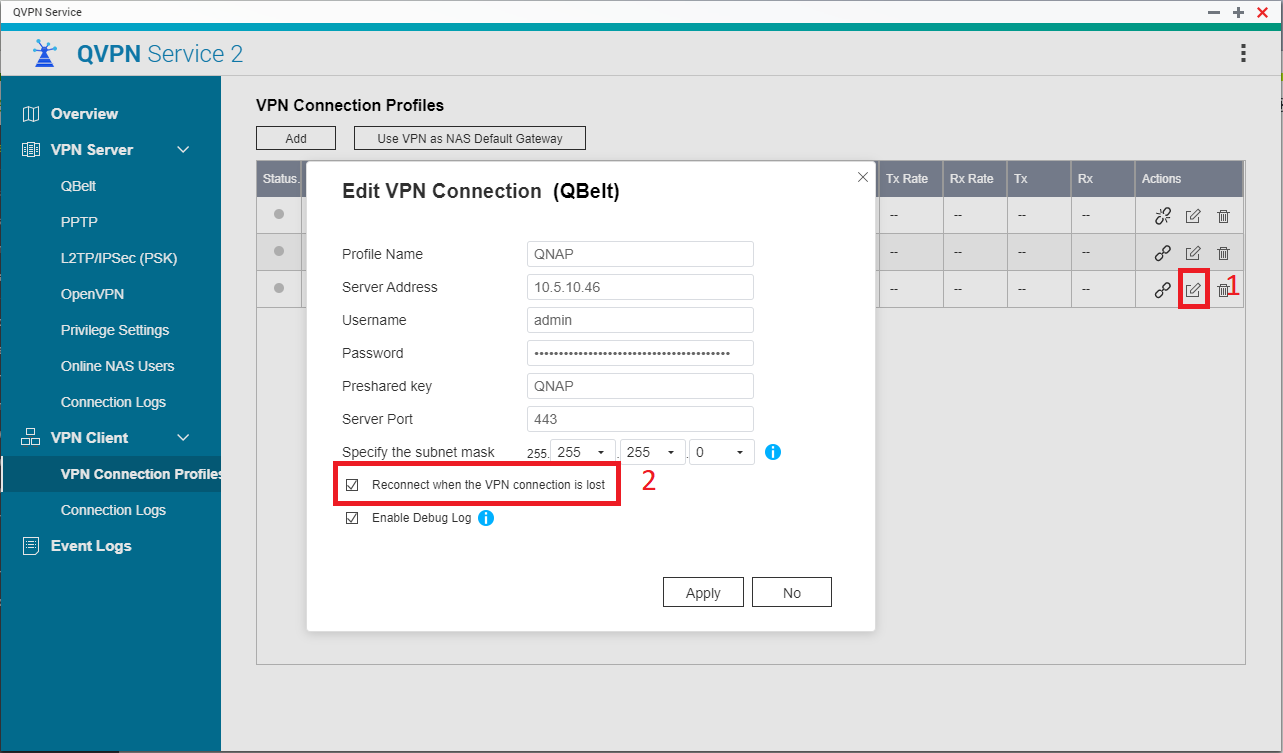Click the connect icon in the first profile row
Image resolution: width=1283 pixels, height=753 pixels.
pos(1162,215)
